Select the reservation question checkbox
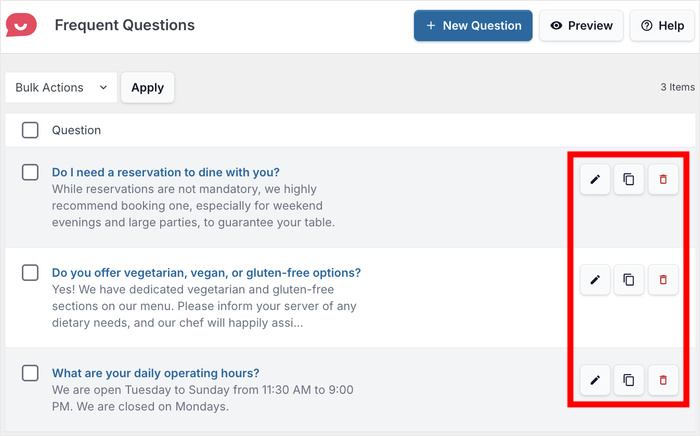The width and height of the screenshot is (700, 436). click(x=30, y=172)
